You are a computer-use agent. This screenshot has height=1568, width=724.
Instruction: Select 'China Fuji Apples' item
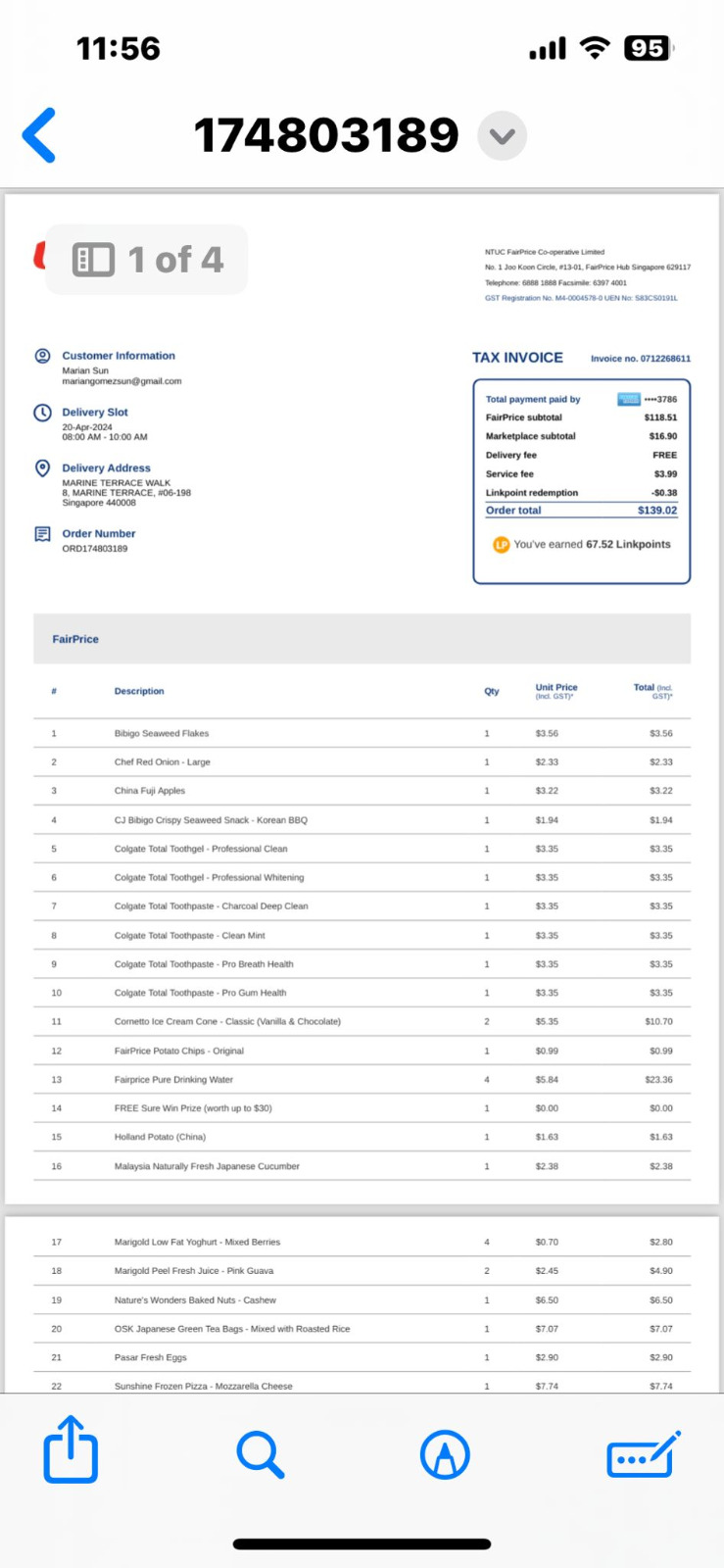coord(150,791)
